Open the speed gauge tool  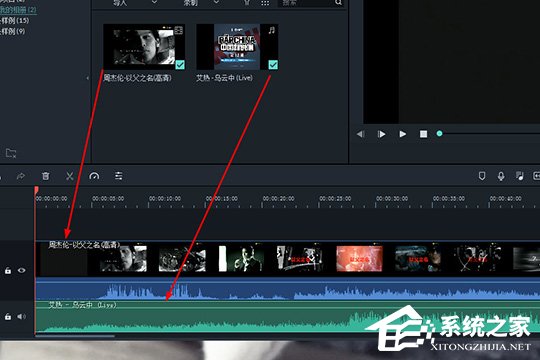(x=94, y=176)
